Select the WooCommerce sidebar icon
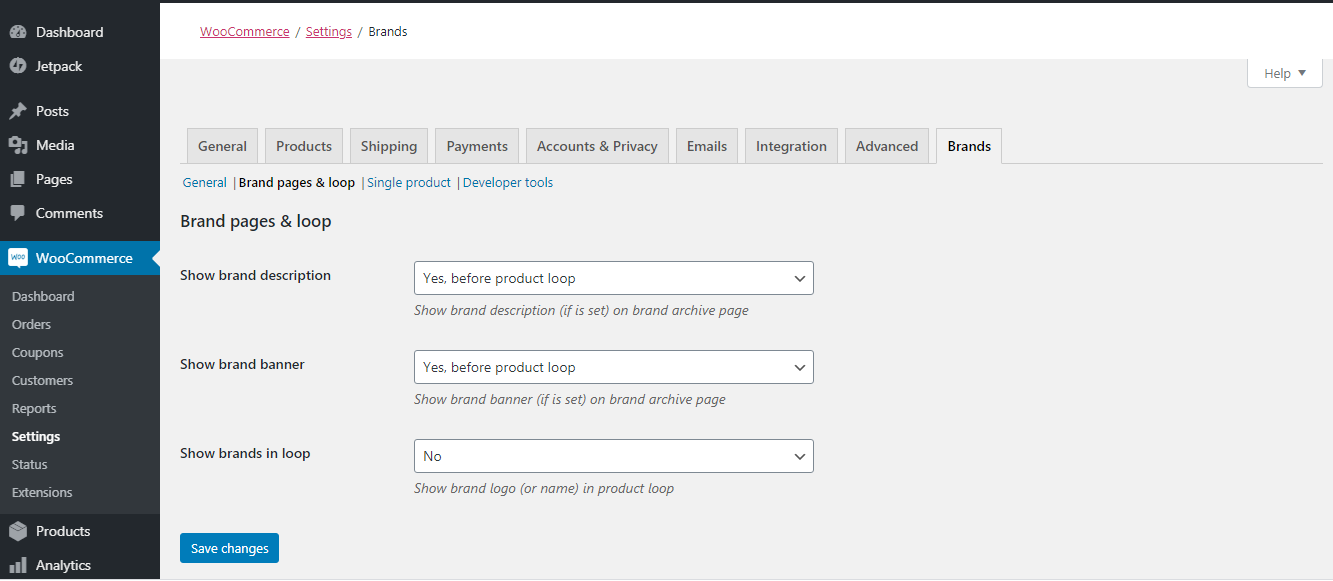Image resolution: width=1333 pixels, height=581 pixels. (x=18, y=257)
